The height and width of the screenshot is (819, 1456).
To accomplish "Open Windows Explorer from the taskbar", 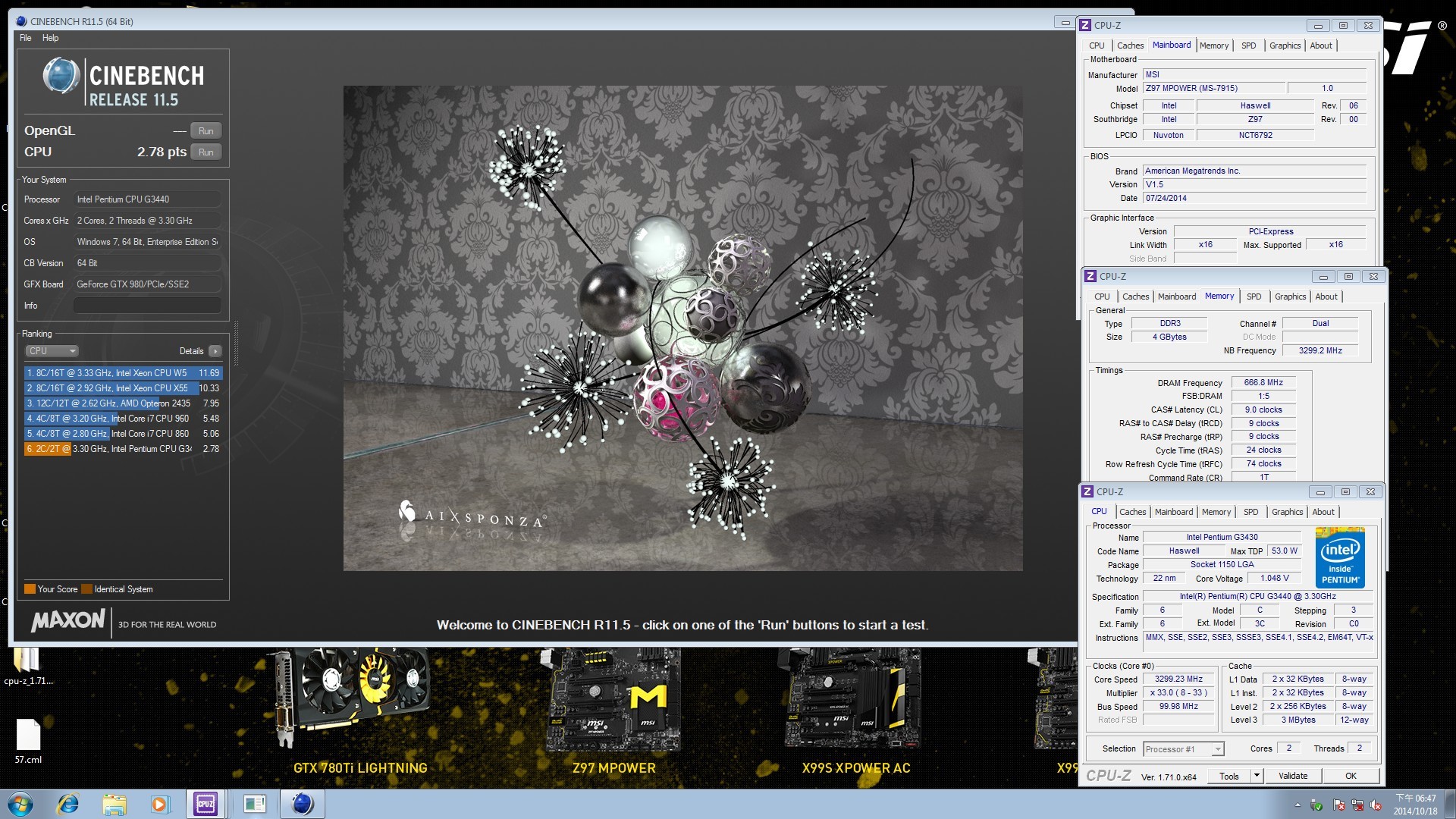I will (114, 804).
